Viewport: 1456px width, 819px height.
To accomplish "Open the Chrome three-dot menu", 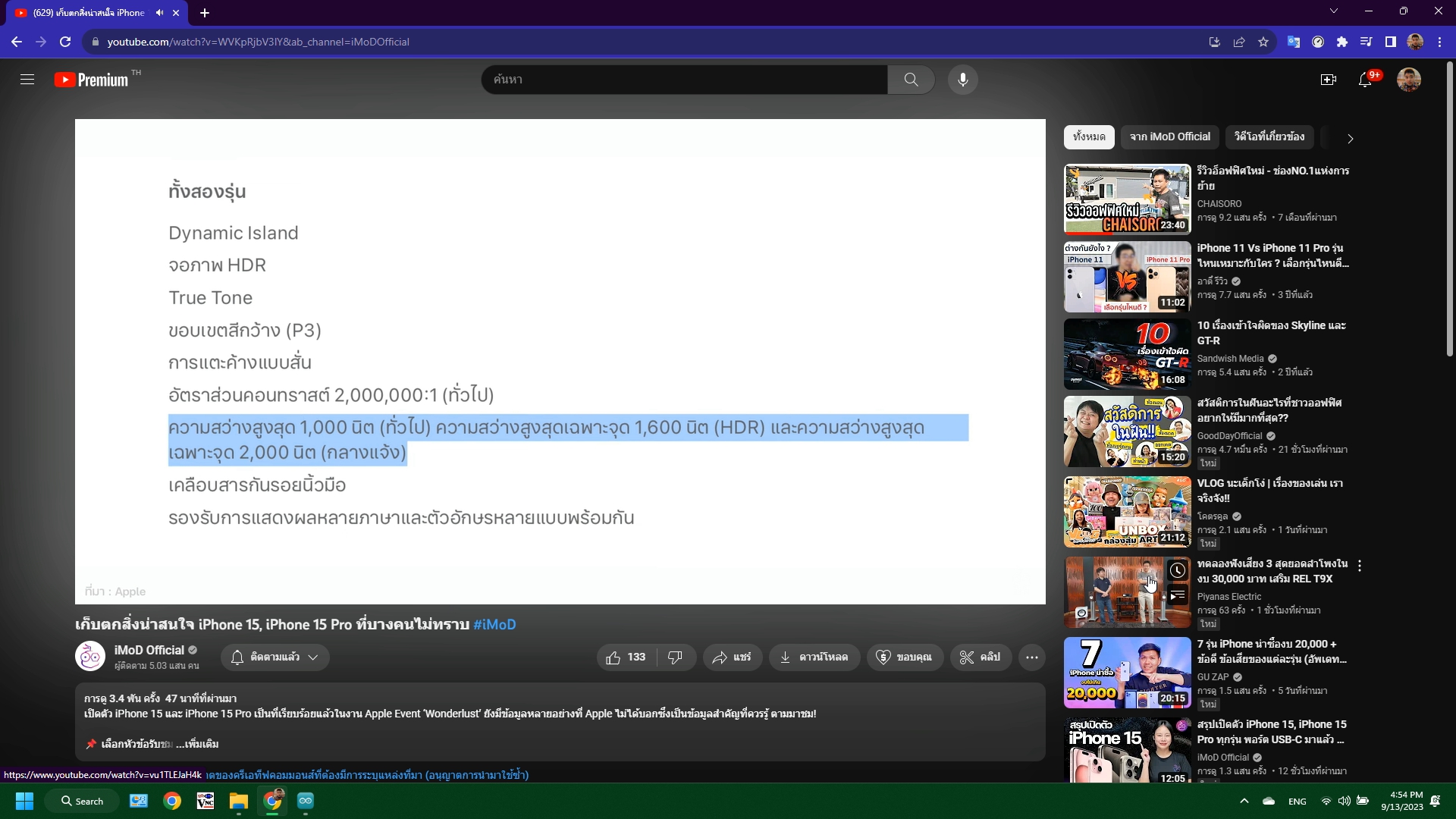I will point(1439,42).
